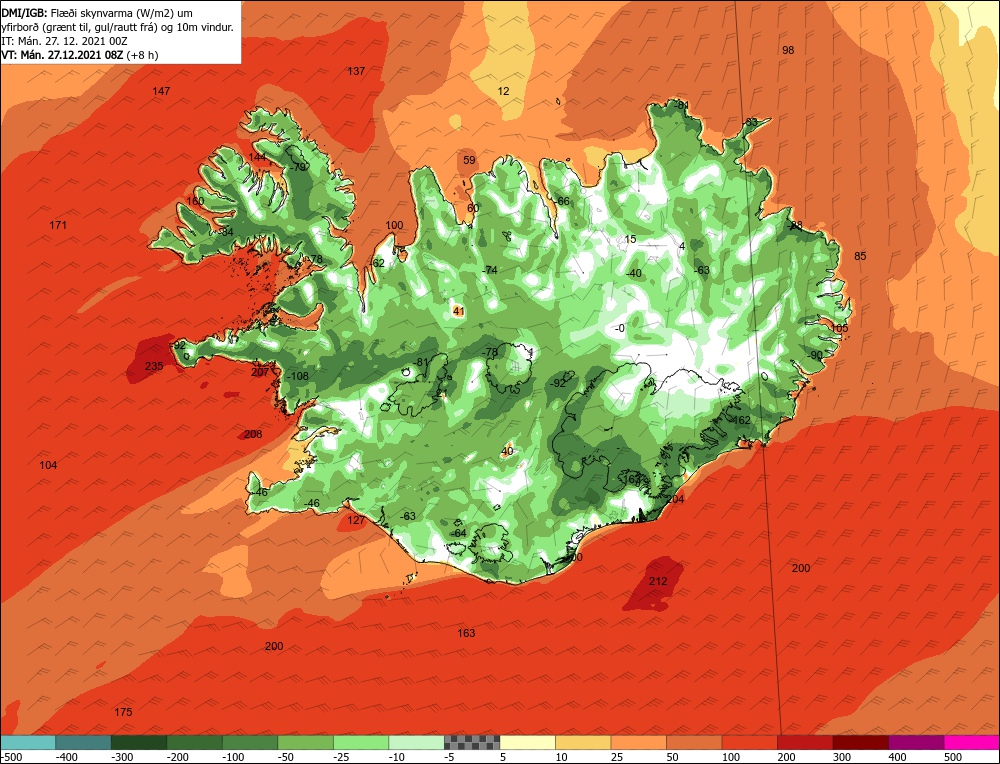Screen dimensions: 1000x764
Task: Select the value 137 north of Westfjords
Action: click(356, 71)
